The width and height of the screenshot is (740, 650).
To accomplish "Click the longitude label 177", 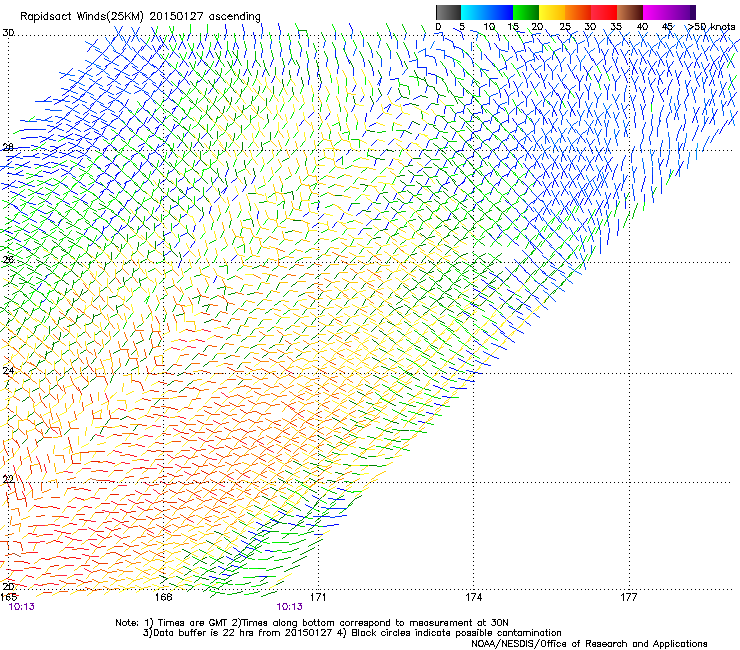I will point(629,597).
